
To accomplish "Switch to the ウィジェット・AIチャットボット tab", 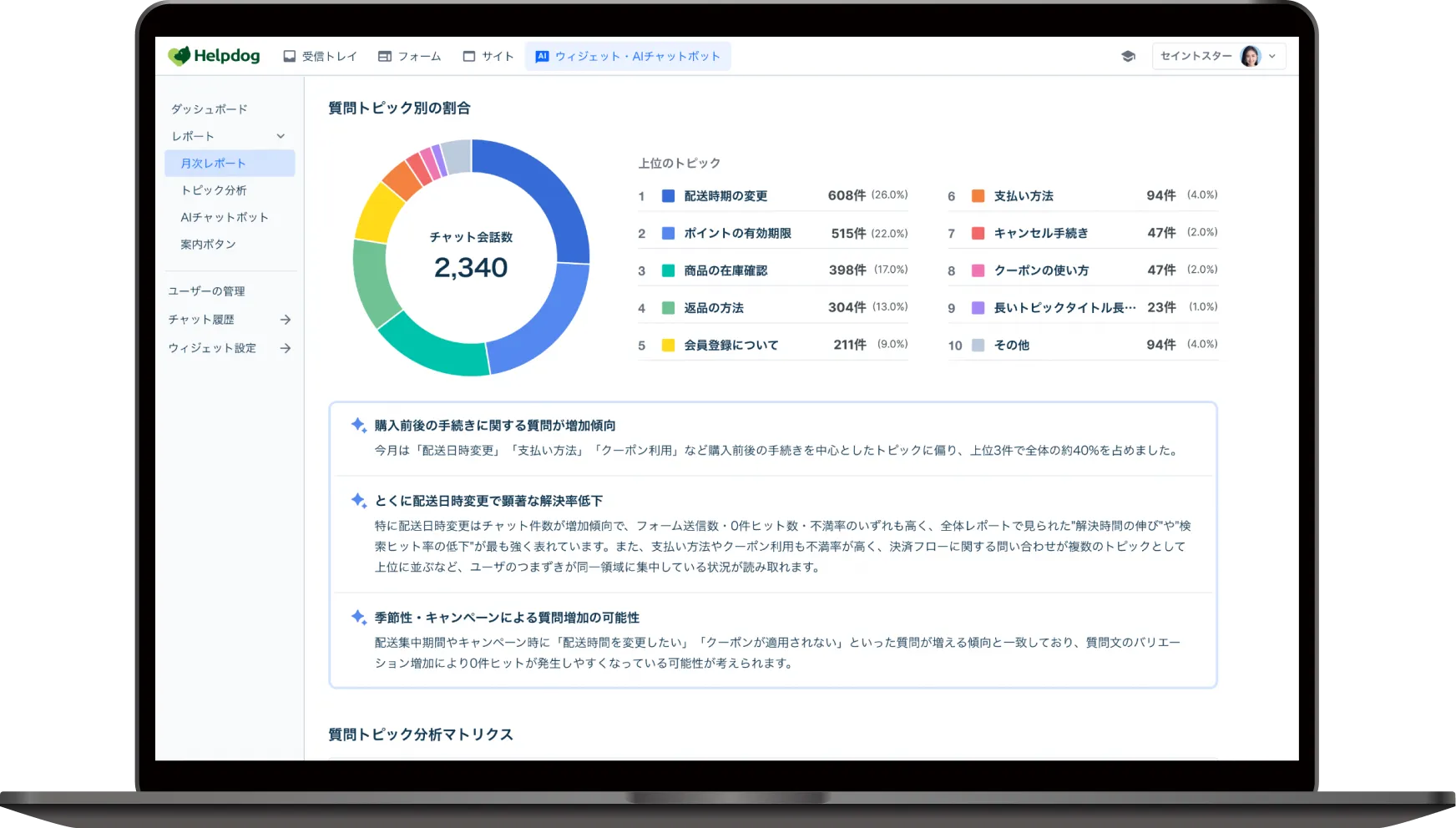I will pos(628,56).
